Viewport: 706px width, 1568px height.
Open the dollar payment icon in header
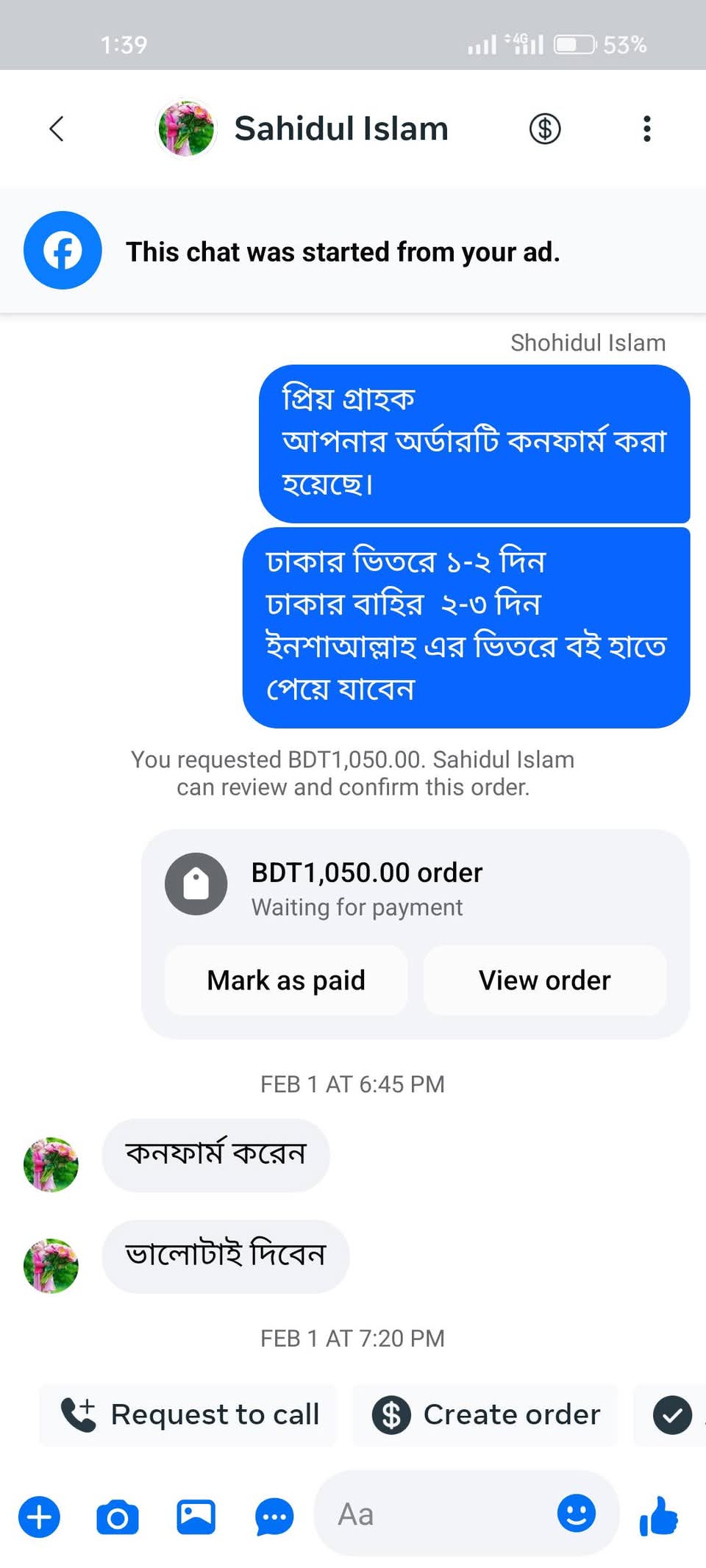point(545,129)
